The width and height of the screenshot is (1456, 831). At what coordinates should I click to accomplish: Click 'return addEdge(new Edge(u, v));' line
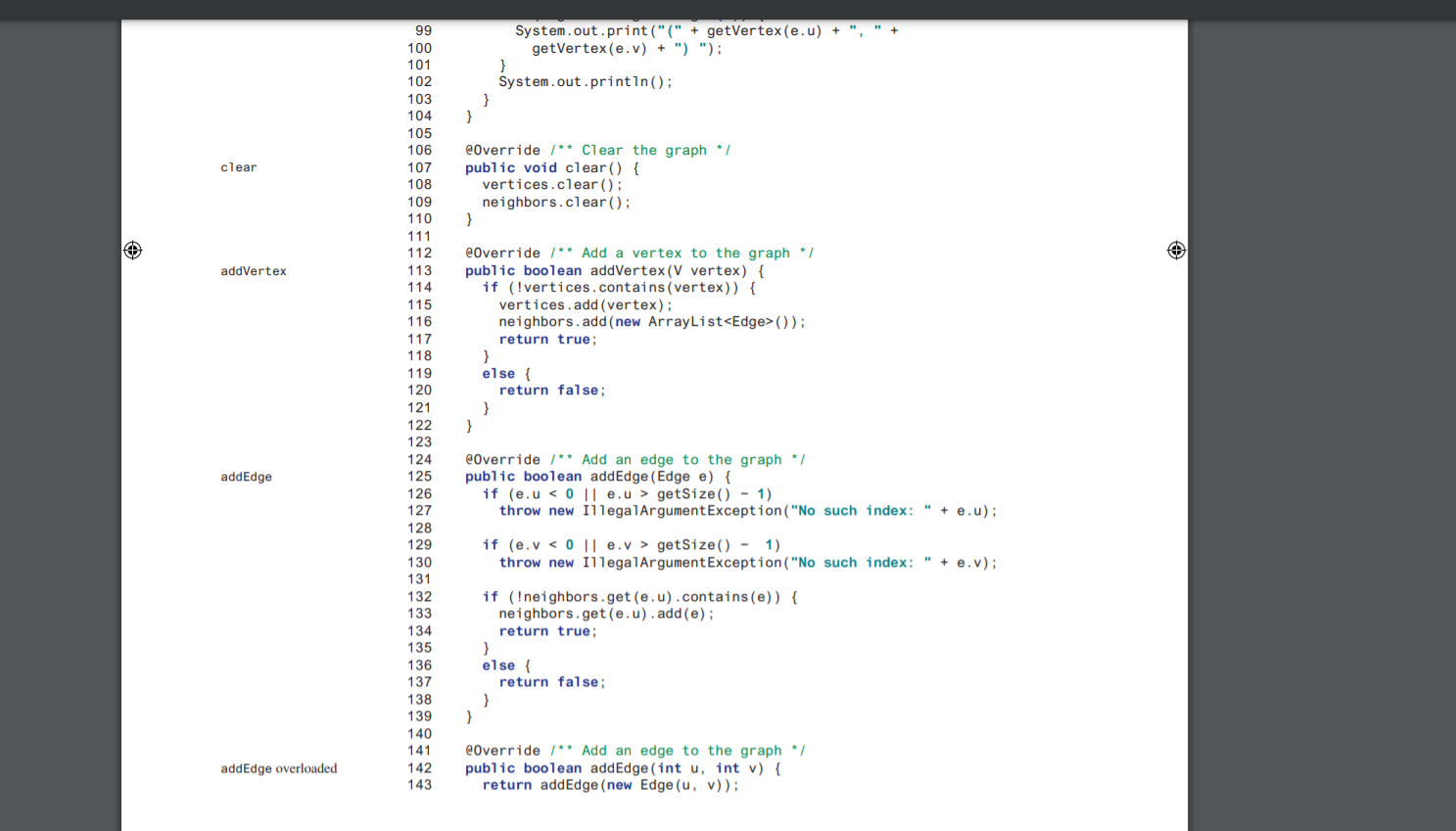tap(610, 785)
